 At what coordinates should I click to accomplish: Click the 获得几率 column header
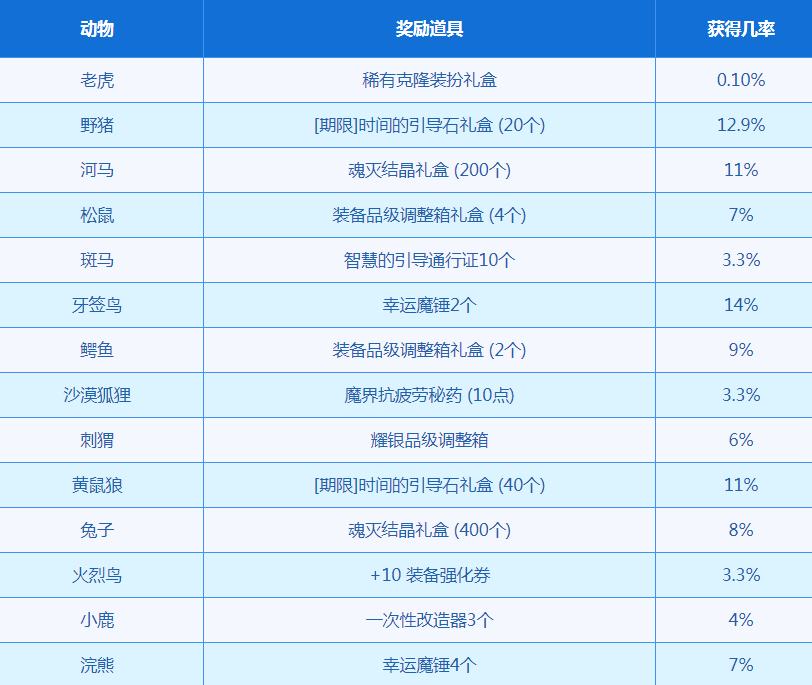[x=740, y=29]
